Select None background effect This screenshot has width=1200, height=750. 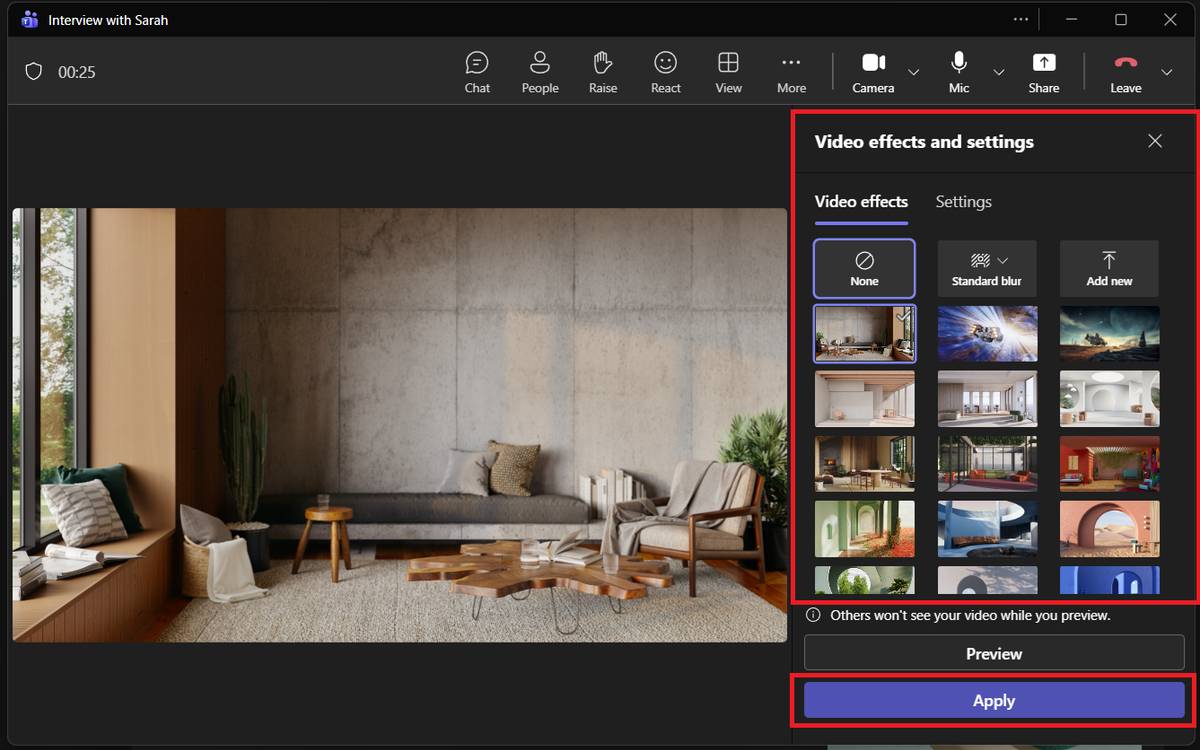click(x=864, y=269)
